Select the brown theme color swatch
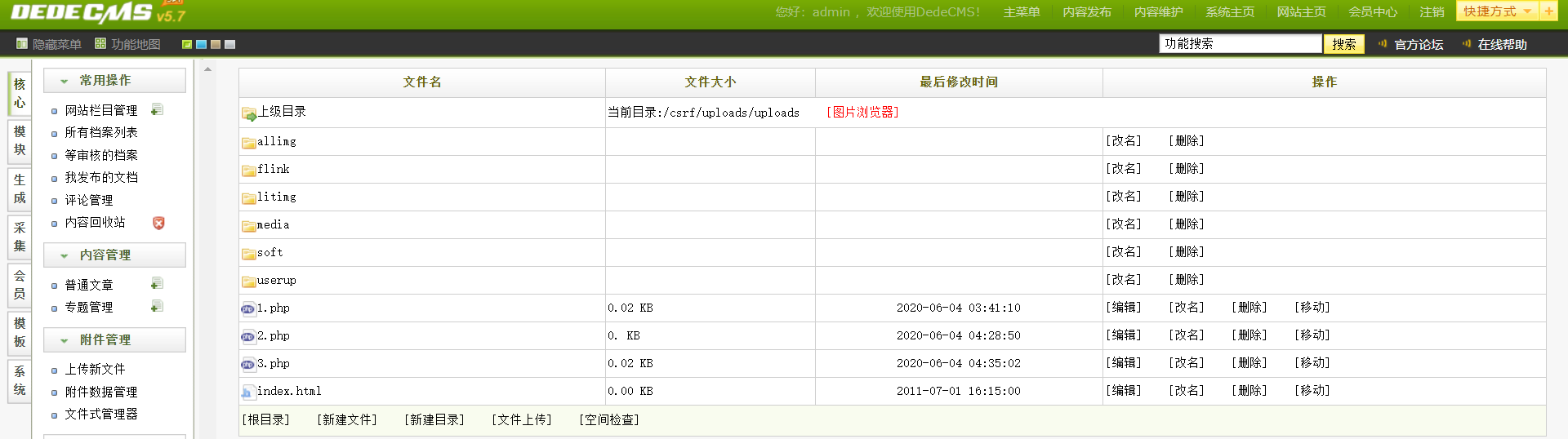 [216, 44]
